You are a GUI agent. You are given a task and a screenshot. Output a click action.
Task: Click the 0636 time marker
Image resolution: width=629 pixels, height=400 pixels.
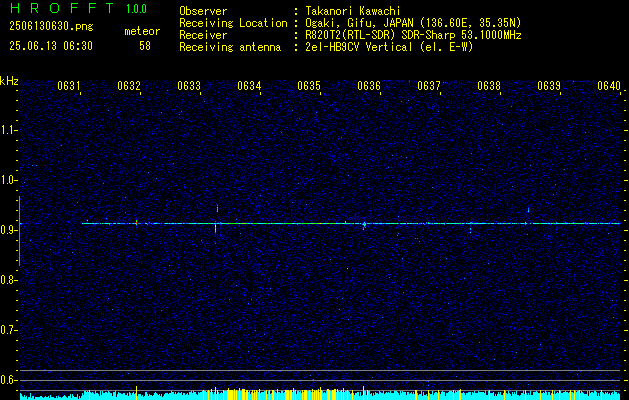[369, 85]
